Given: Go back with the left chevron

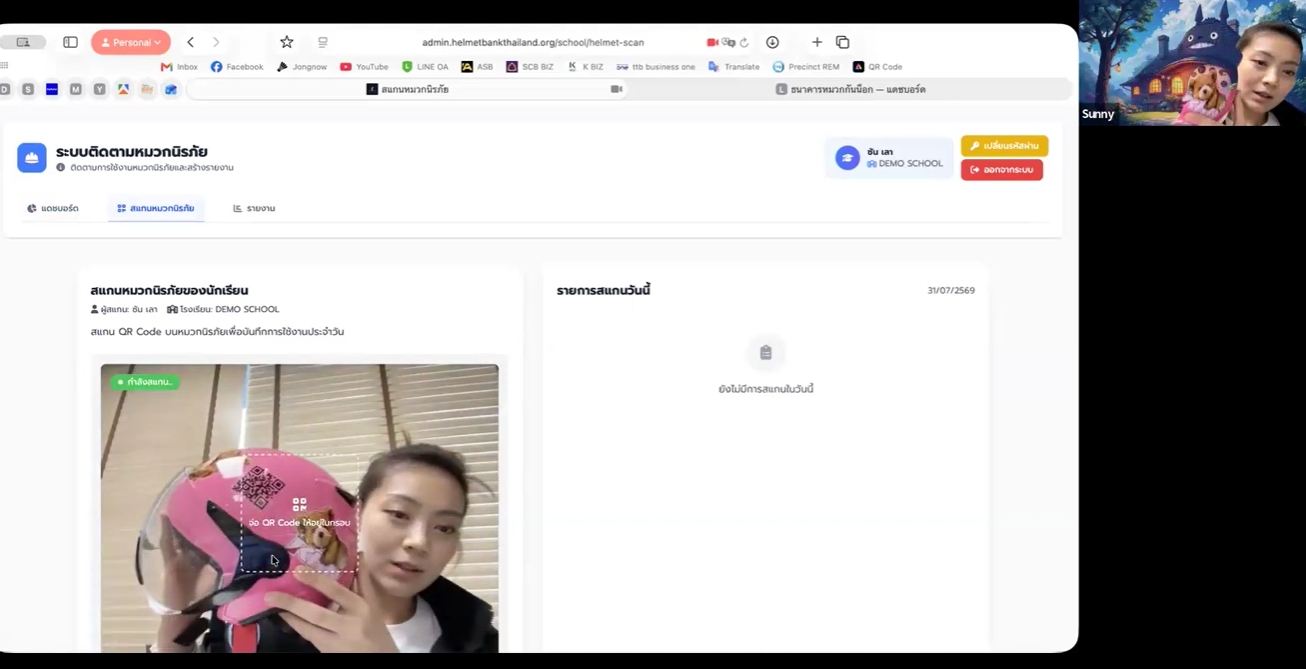Looking at the screenshot, I should [191, 42].
